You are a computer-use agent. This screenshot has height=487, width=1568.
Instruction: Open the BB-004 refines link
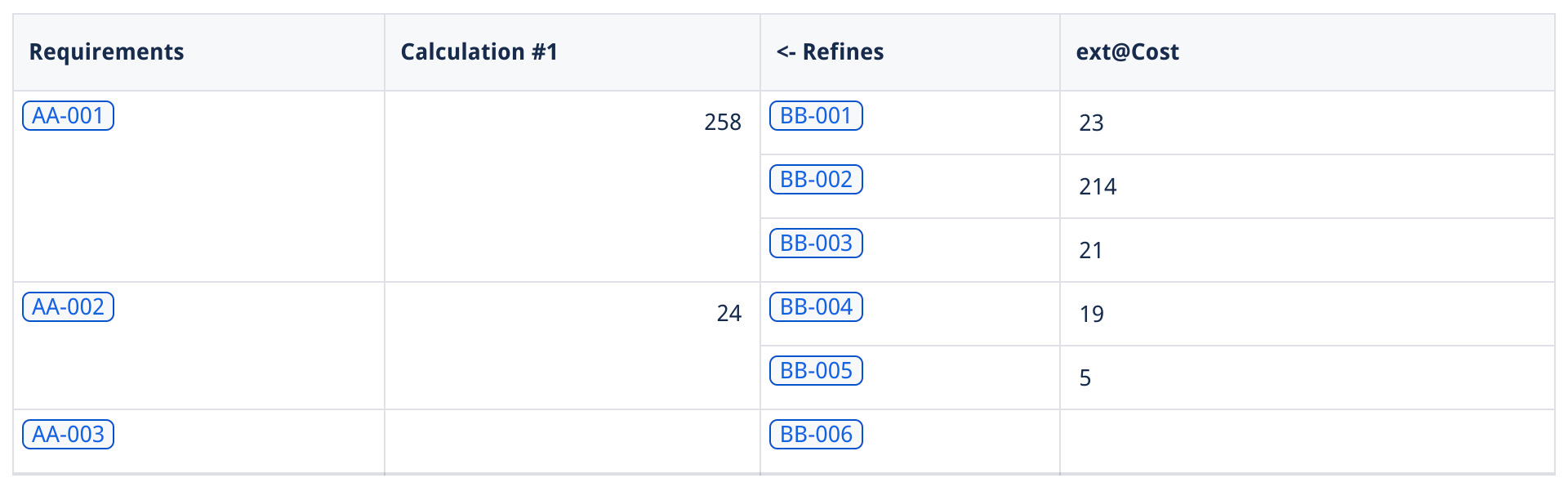click(816, 307)
